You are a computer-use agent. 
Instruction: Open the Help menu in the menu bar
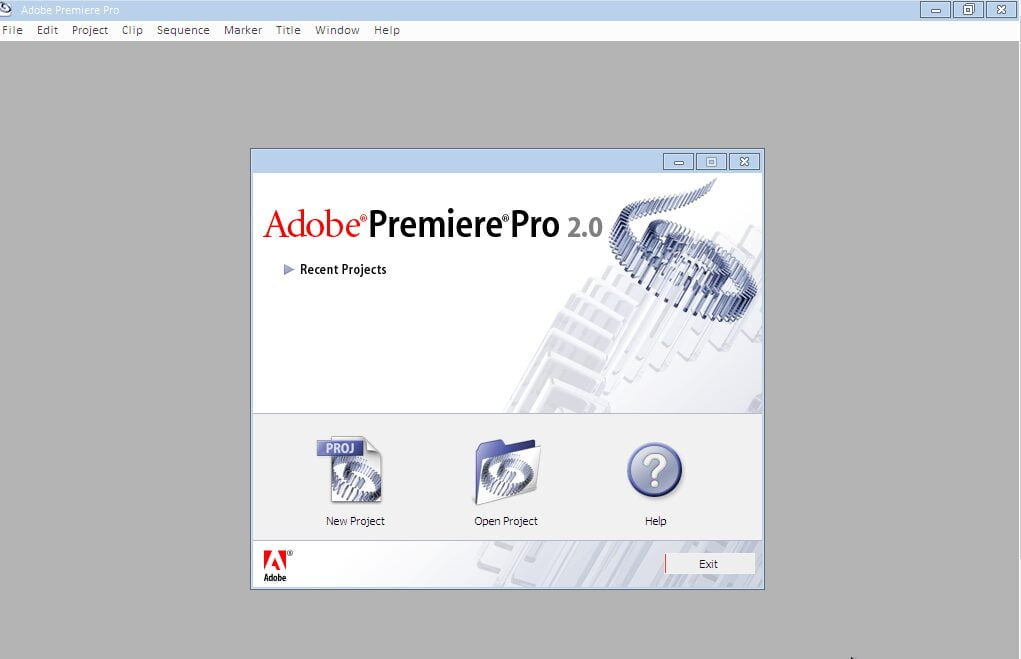click(x=387, y=30)
